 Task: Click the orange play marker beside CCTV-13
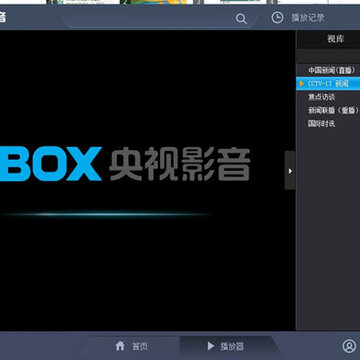click(302, 83)
